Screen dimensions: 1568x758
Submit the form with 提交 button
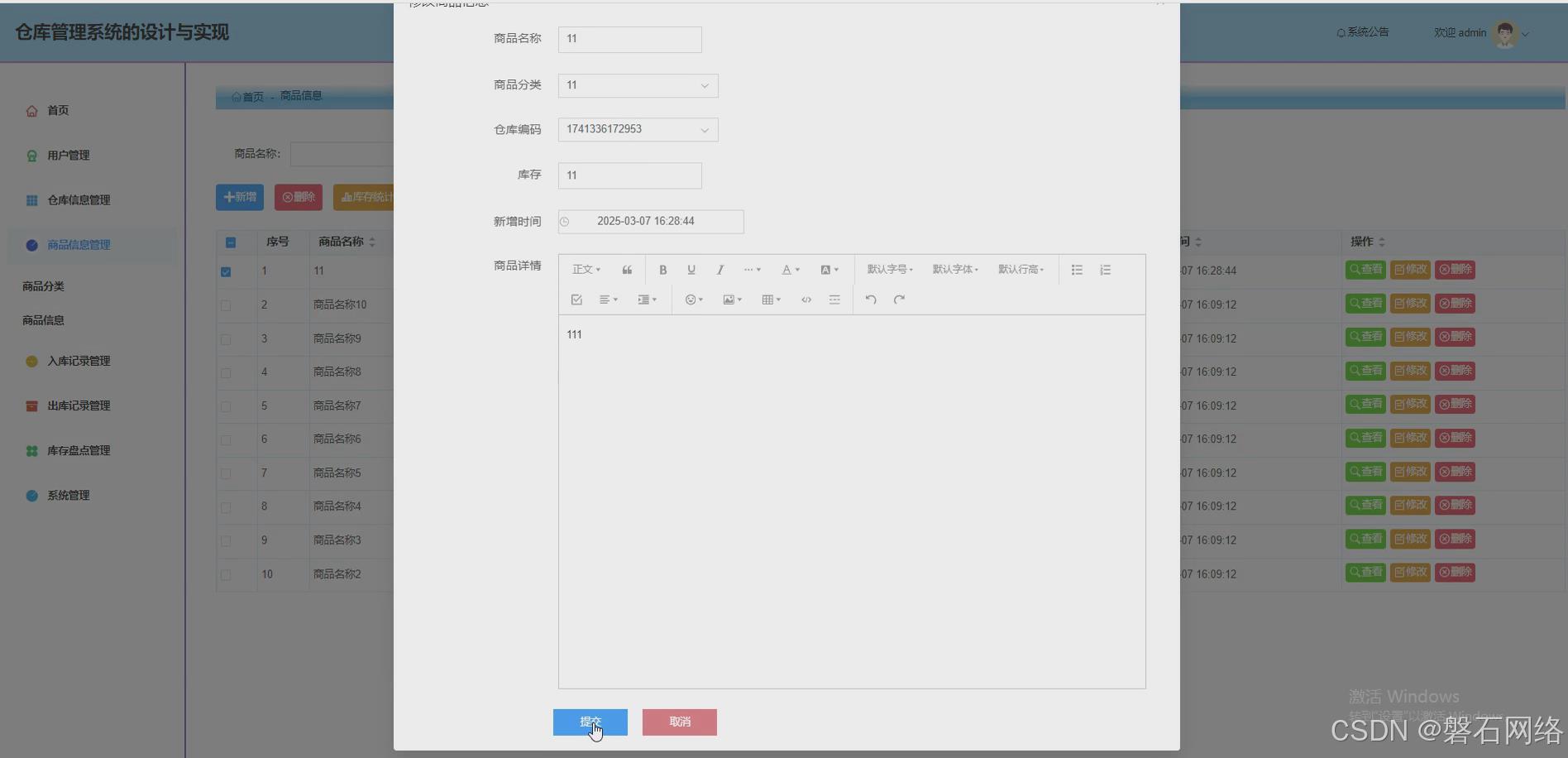(590, 722)
